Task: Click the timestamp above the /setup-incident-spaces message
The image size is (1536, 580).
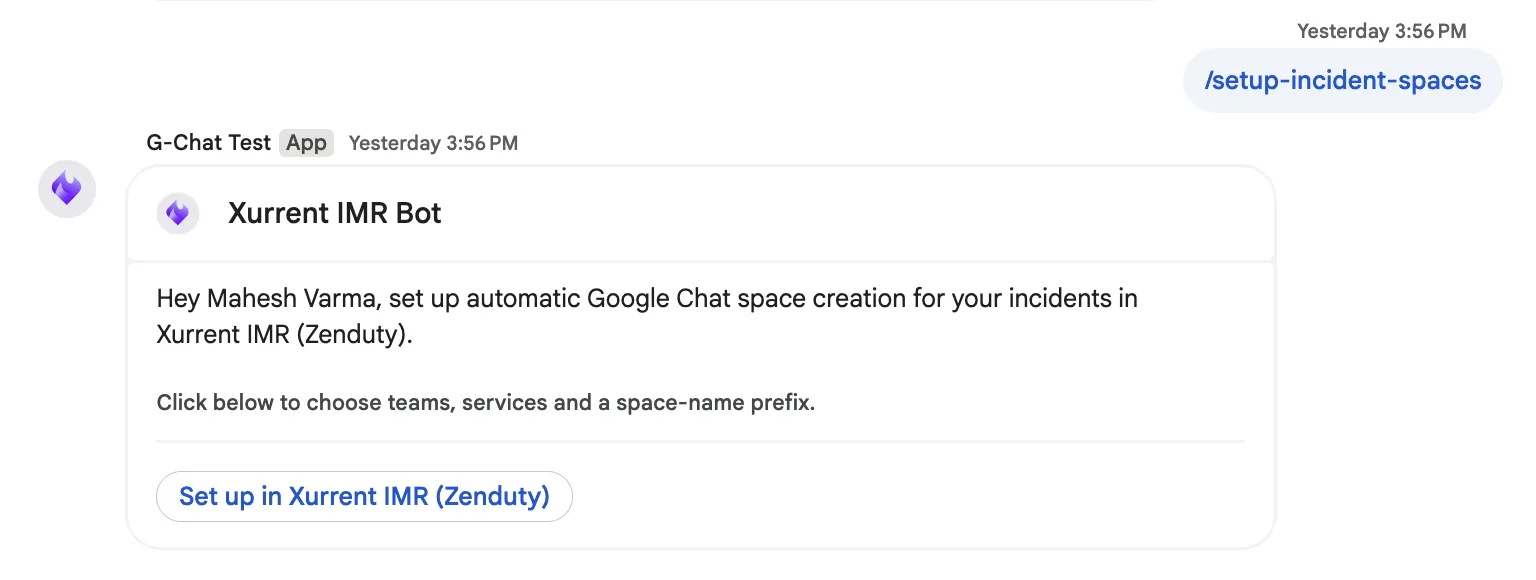Action: (1381, 31)
